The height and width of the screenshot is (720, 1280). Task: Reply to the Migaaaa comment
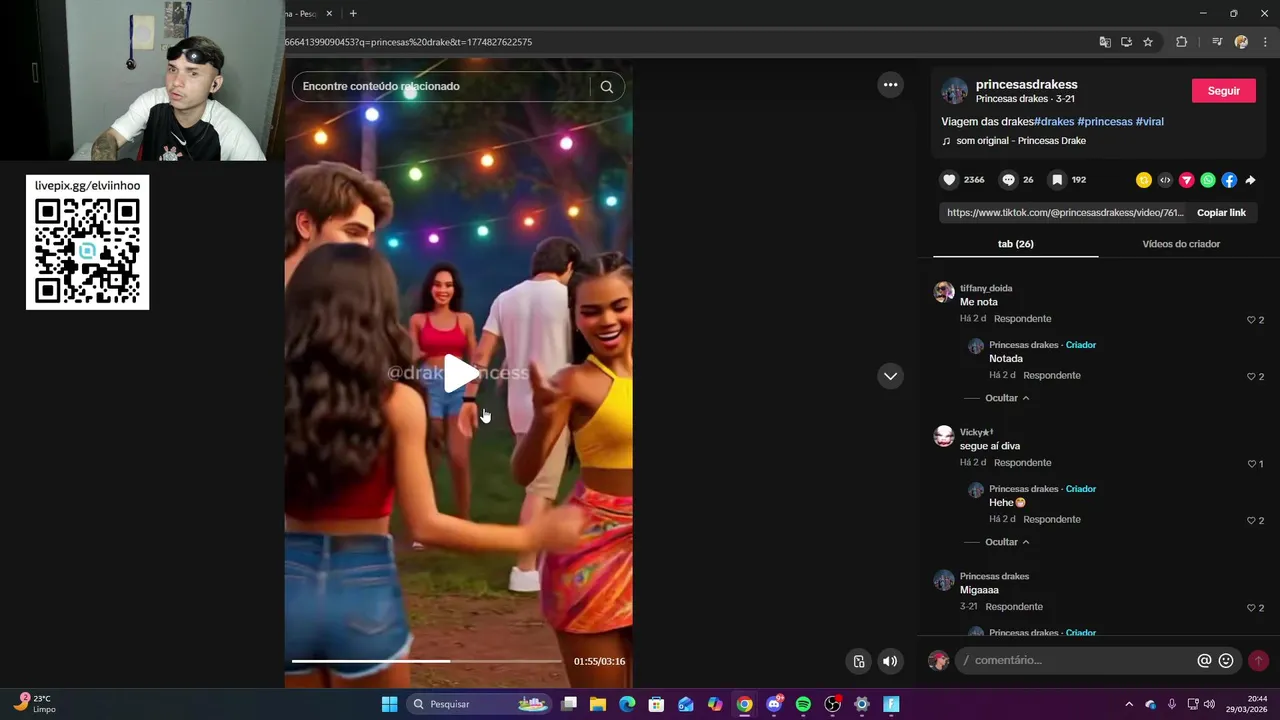(1013, 607)
